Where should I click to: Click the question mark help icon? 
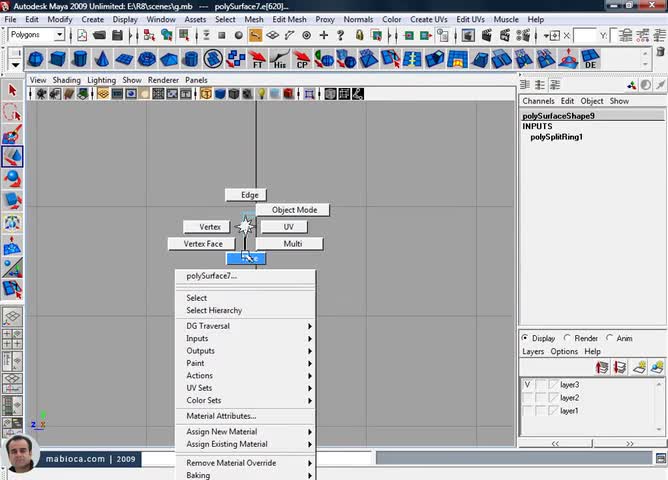(x=340, y=35)
